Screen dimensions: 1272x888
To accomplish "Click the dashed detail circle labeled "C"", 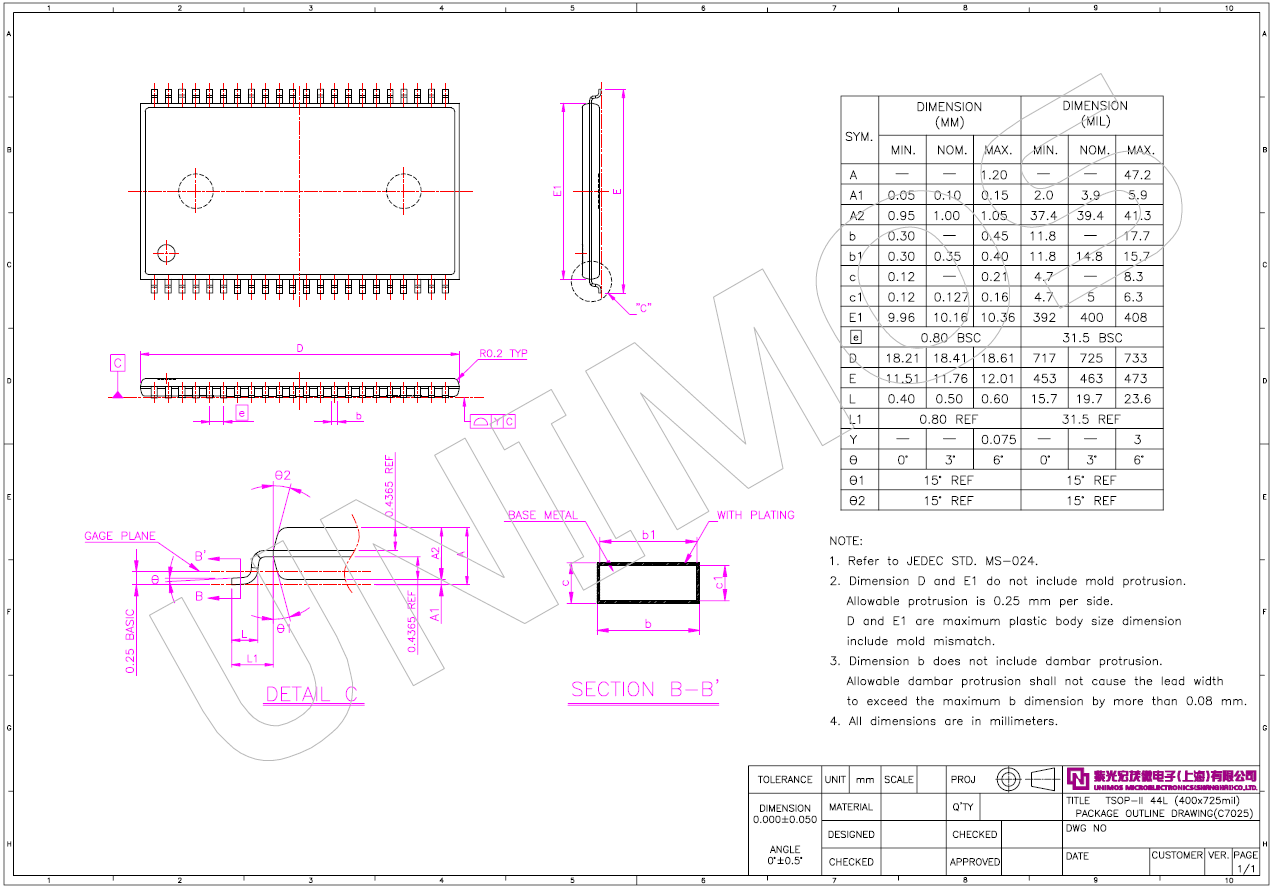I will click(589, 282).
